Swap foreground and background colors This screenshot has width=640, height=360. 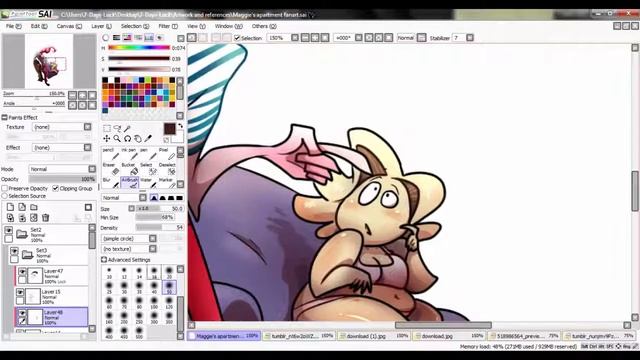coord(180,126)
